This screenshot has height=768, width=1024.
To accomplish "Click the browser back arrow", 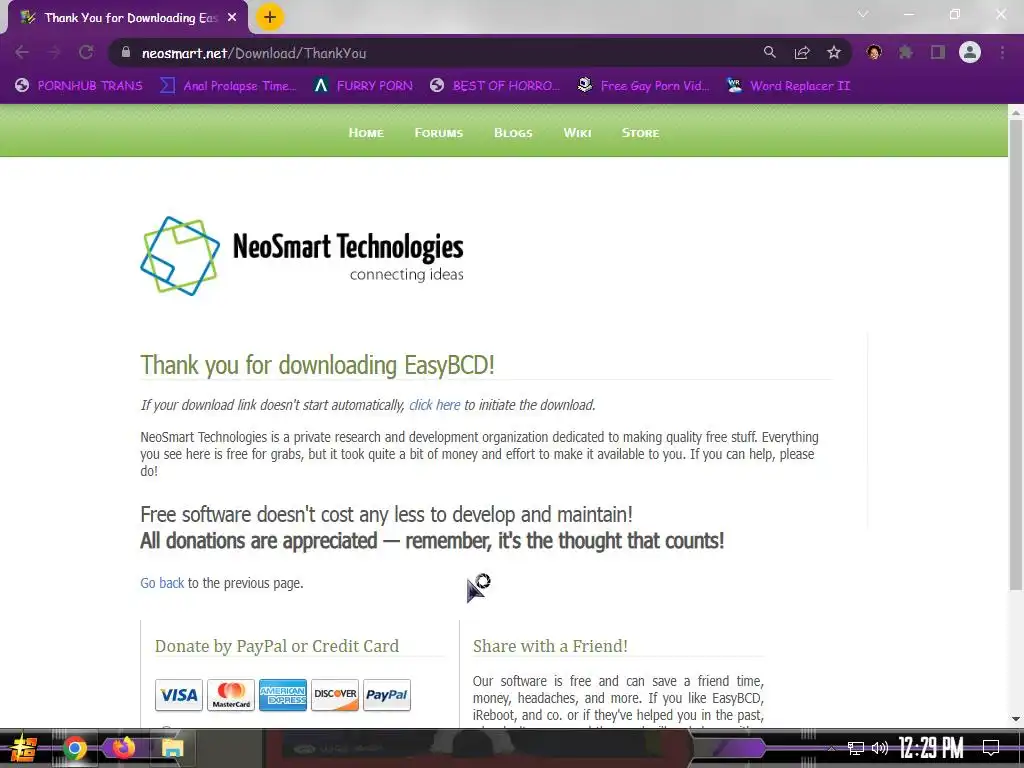I will pyautogui.click(x=22, y=52).
